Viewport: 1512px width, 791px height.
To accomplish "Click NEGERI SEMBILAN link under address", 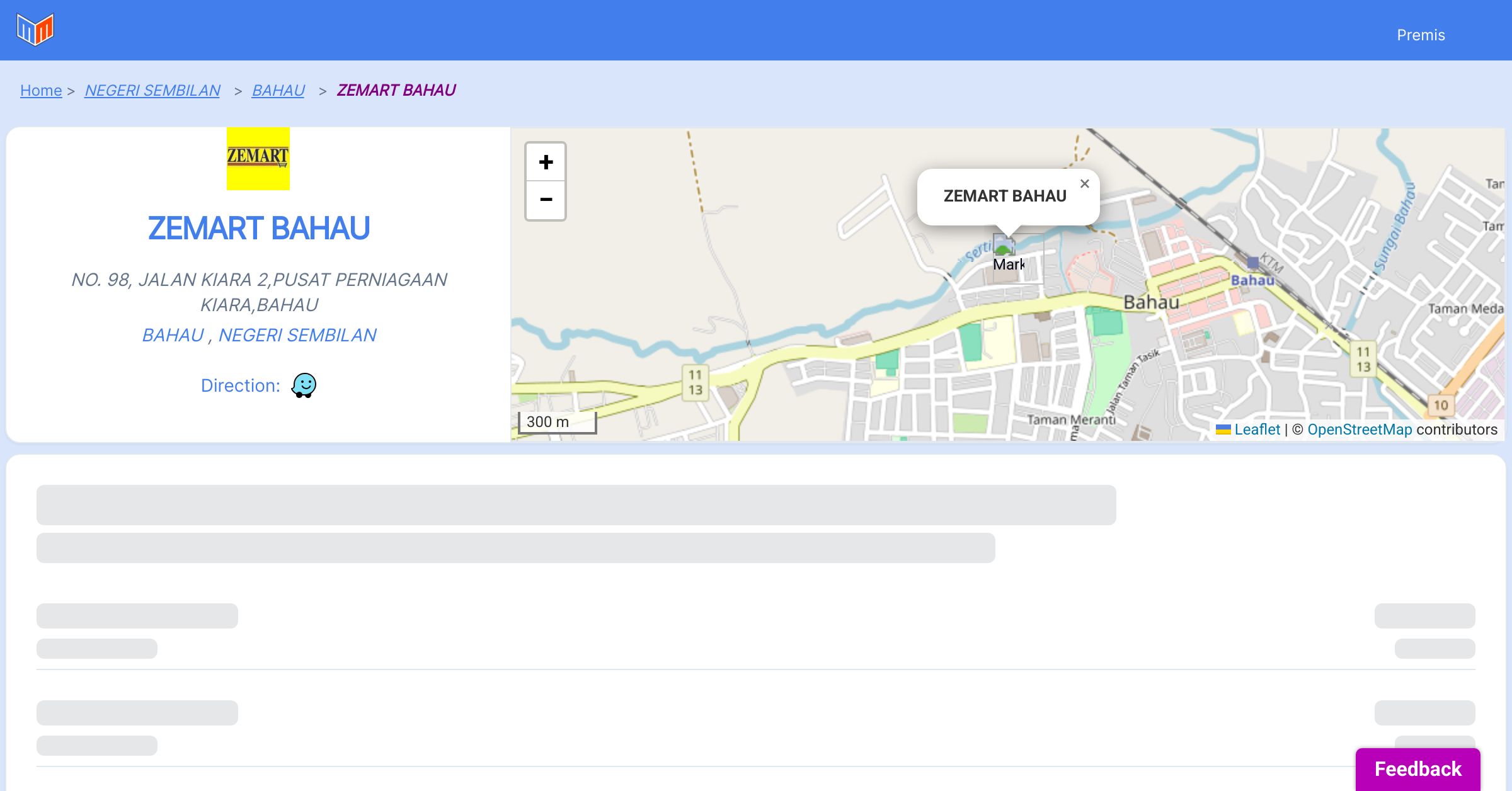I will (297, 335).
